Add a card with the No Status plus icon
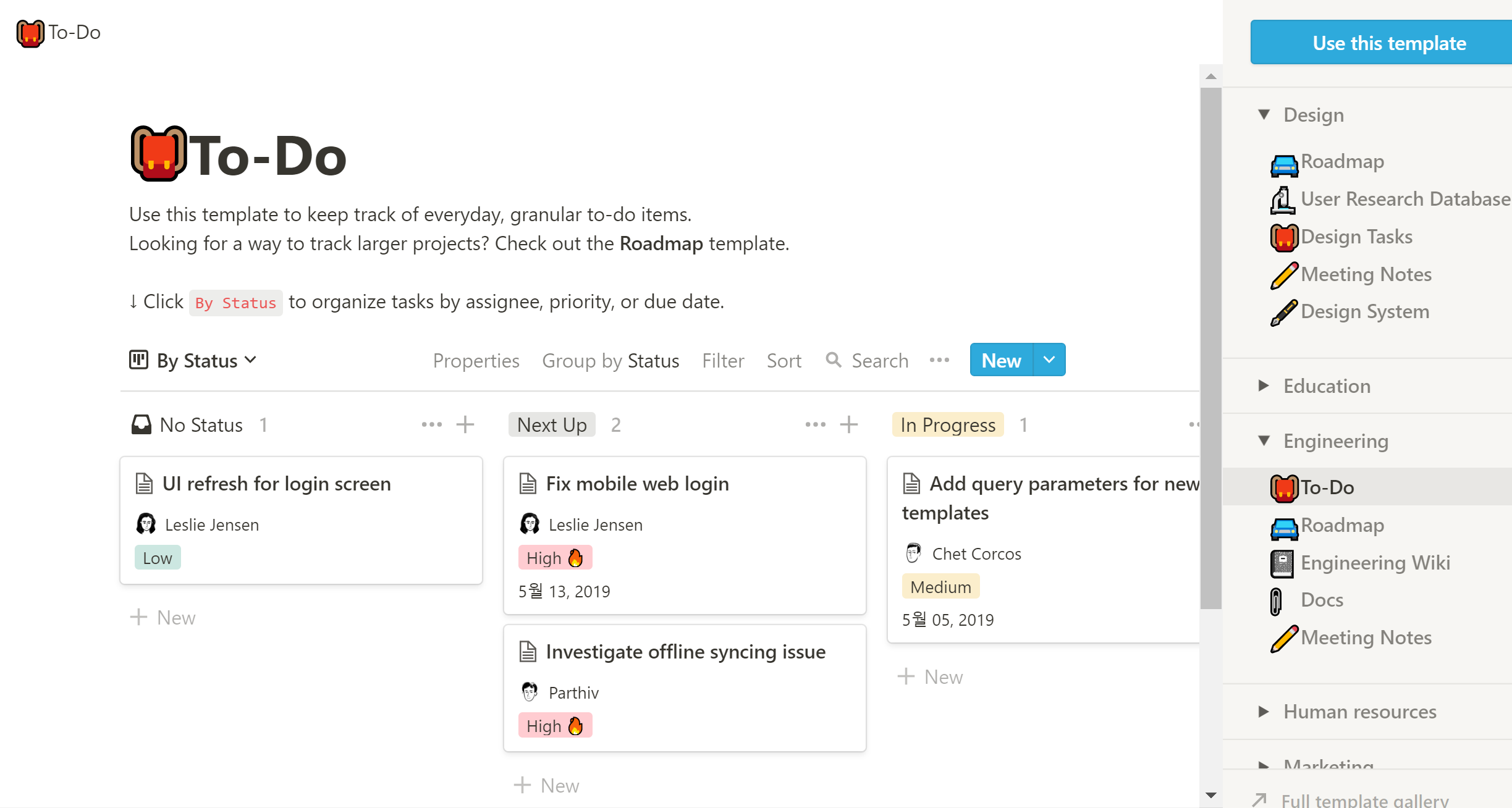 (465, 424)
